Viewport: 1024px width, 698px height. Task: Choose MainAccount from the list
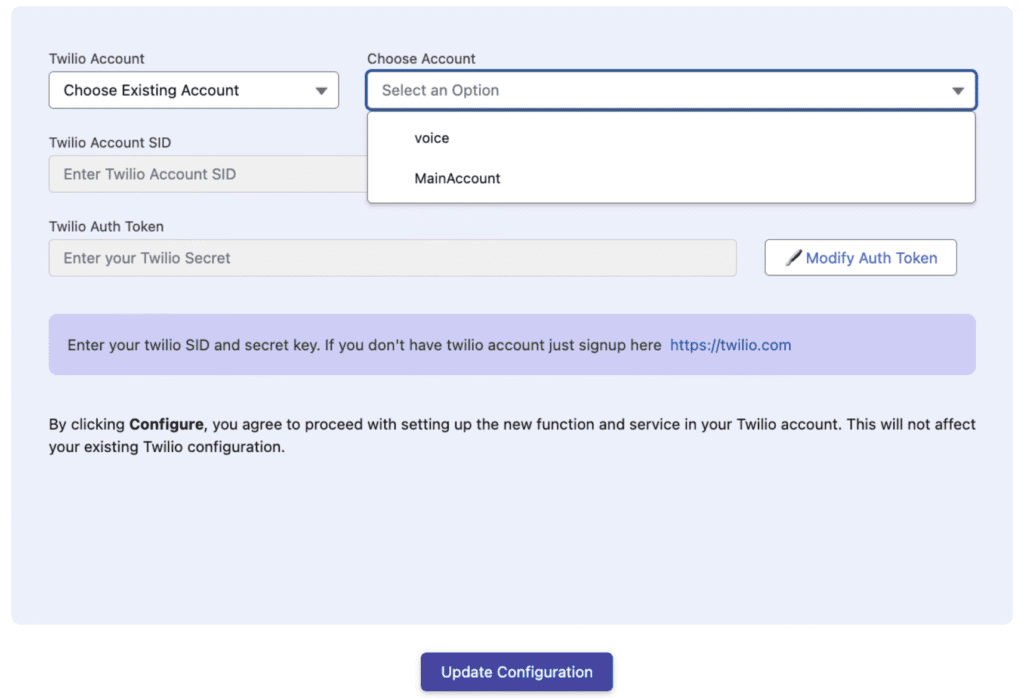[x=457, y=178]
